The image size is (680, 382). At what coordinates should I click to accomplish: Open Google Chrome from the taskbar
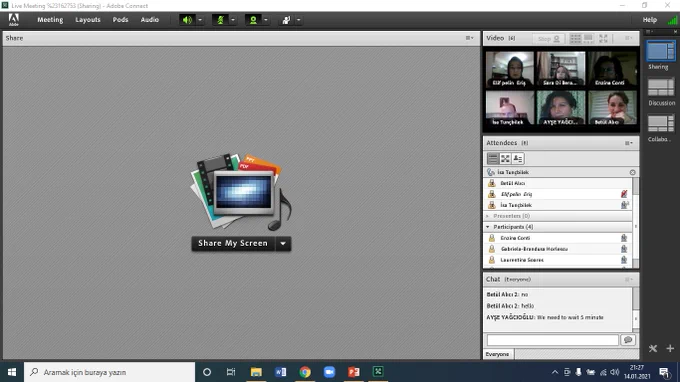pyautogui.click(x=305, y=372)
